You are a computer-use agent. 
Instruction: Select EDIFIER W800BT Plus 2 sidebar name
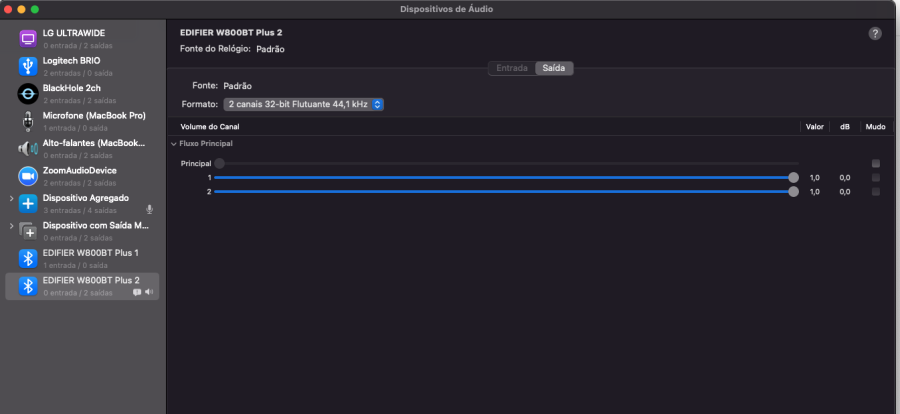(91, 281)
